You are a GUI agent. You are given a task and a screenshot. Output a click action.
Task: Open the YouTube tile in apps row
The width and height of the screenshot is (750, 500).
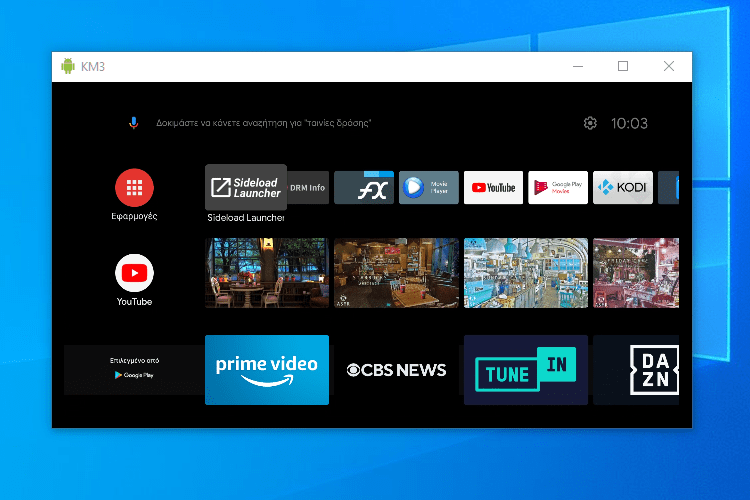493,188
